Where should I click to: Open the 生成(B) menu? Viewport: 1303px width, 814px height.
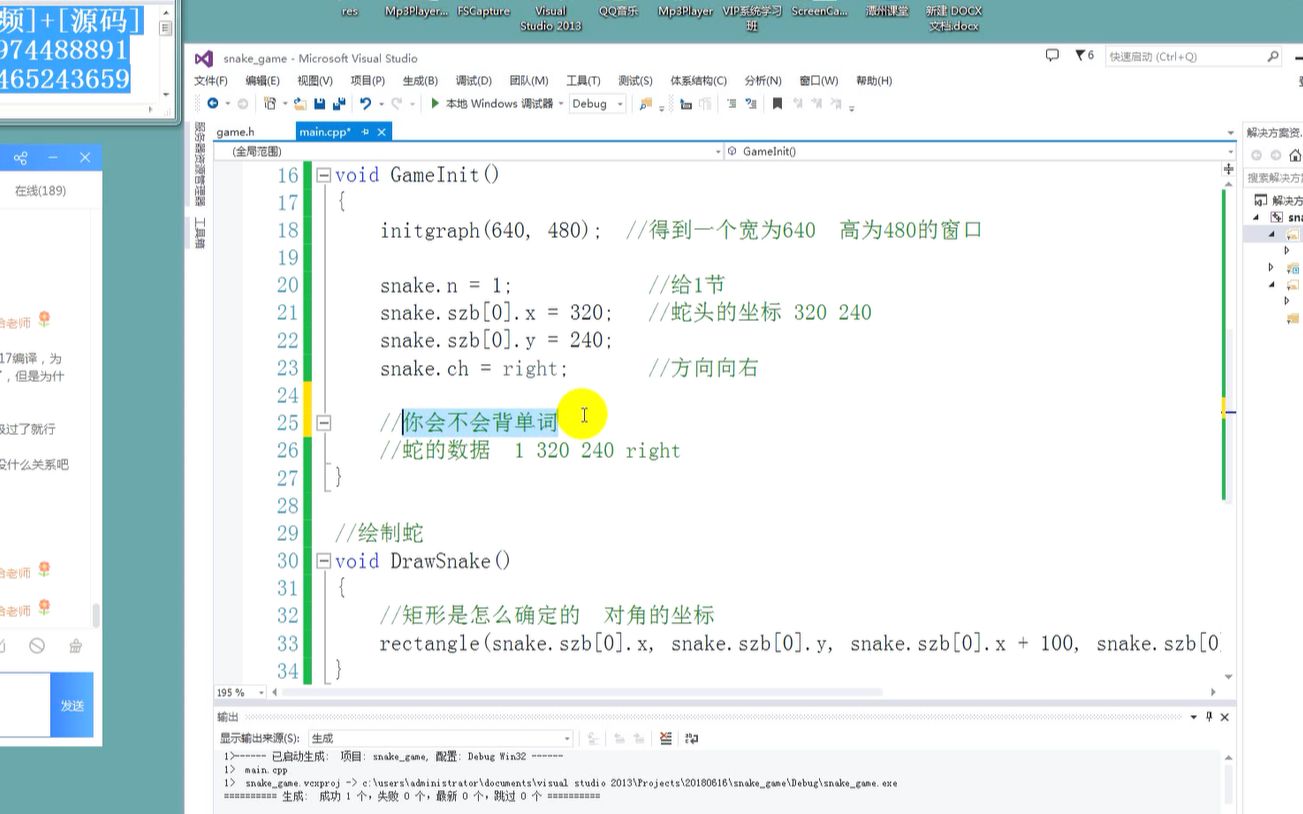click(420, 80)
